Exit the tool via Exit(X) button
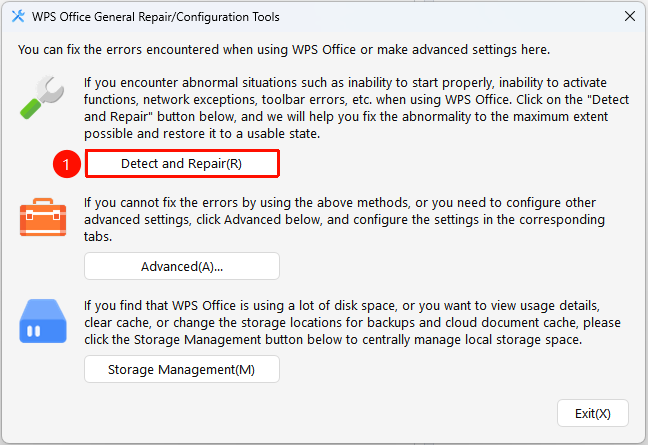 click(x=593, y=413)
